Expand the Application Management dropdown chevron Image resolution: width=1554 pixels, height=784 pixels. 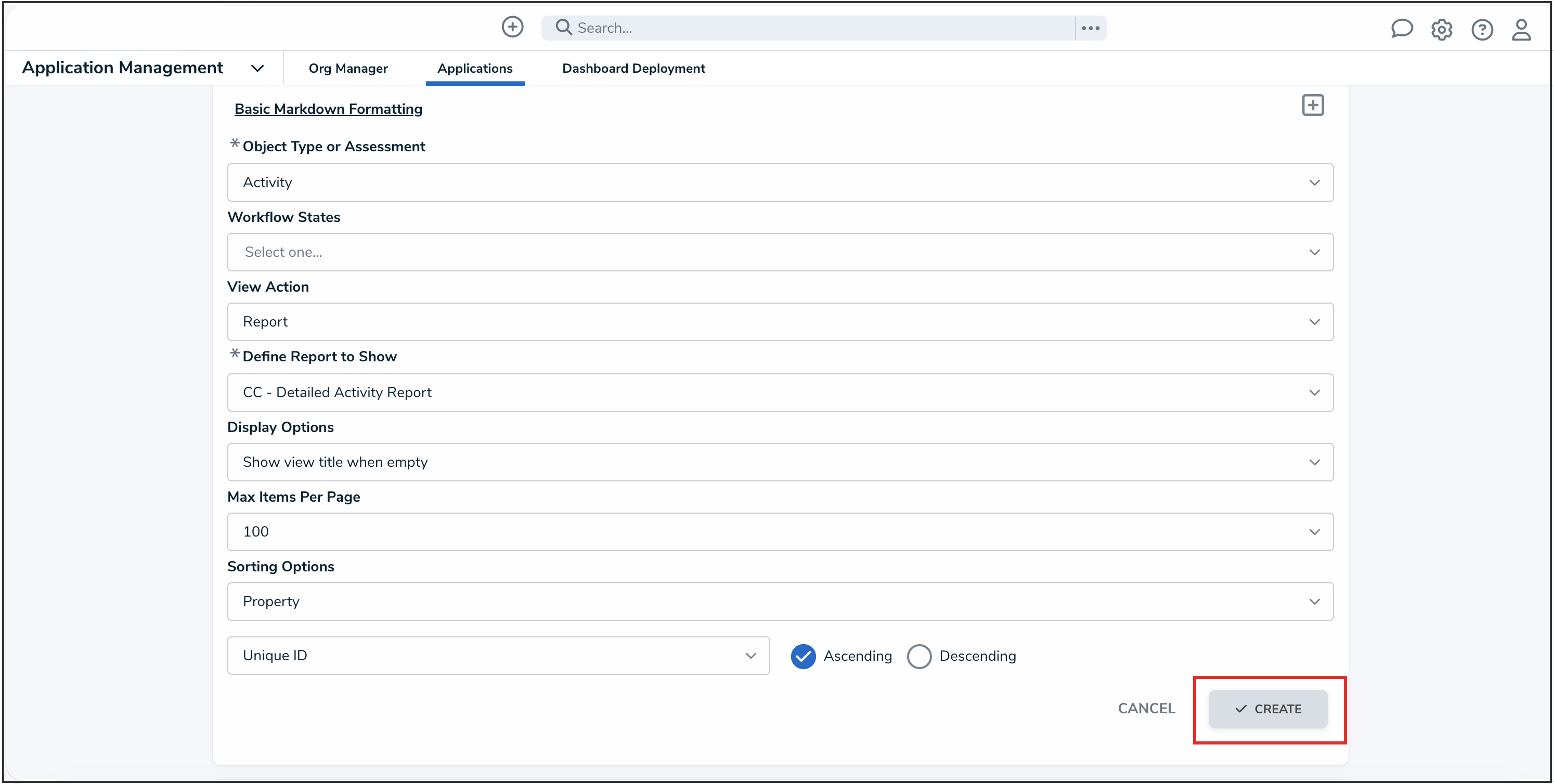pos(257,68)
